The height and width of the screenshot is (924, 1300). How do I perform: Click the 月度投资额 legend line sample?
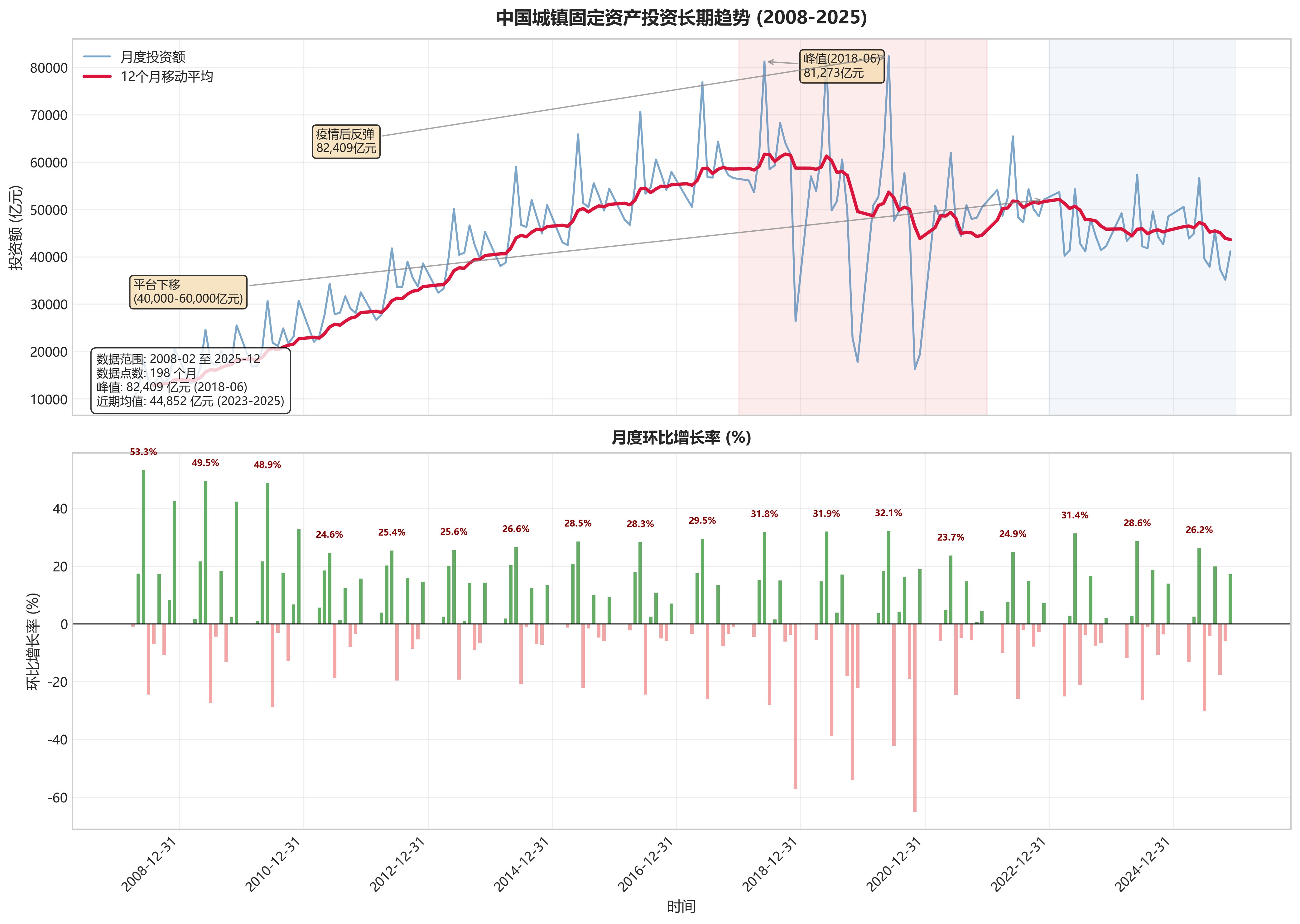pyautogui.click(x=97, y=57)
